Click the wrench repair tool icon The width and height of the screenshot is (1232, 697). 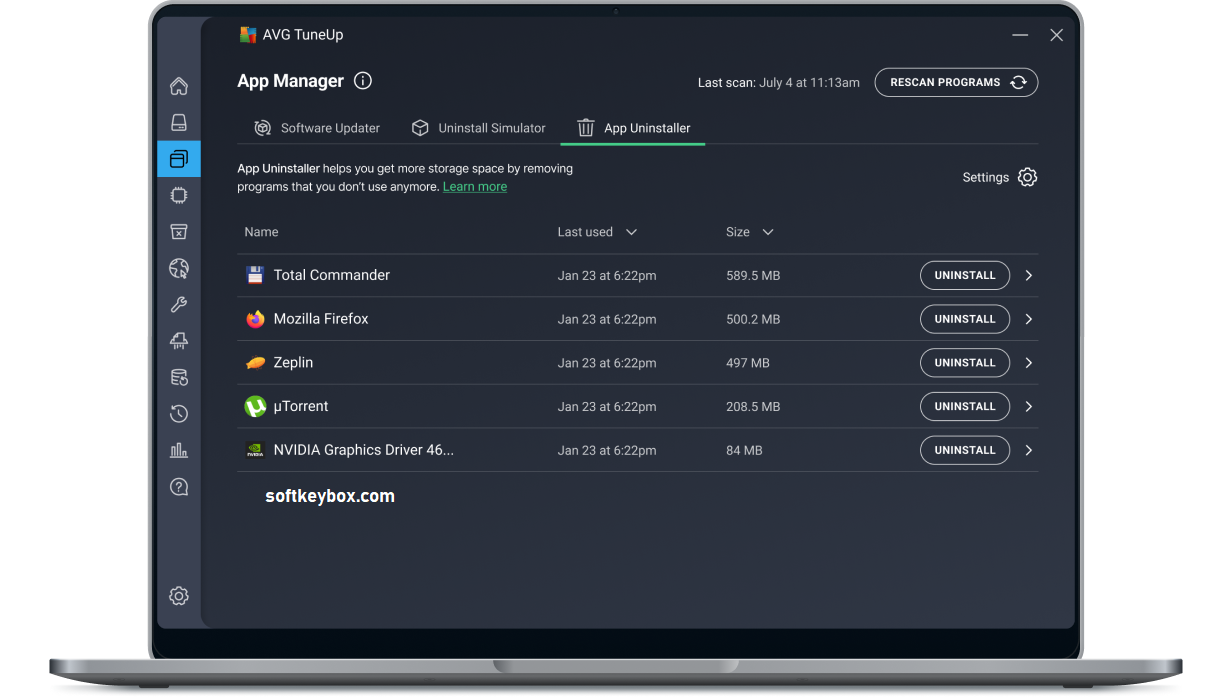pos(179,304)
